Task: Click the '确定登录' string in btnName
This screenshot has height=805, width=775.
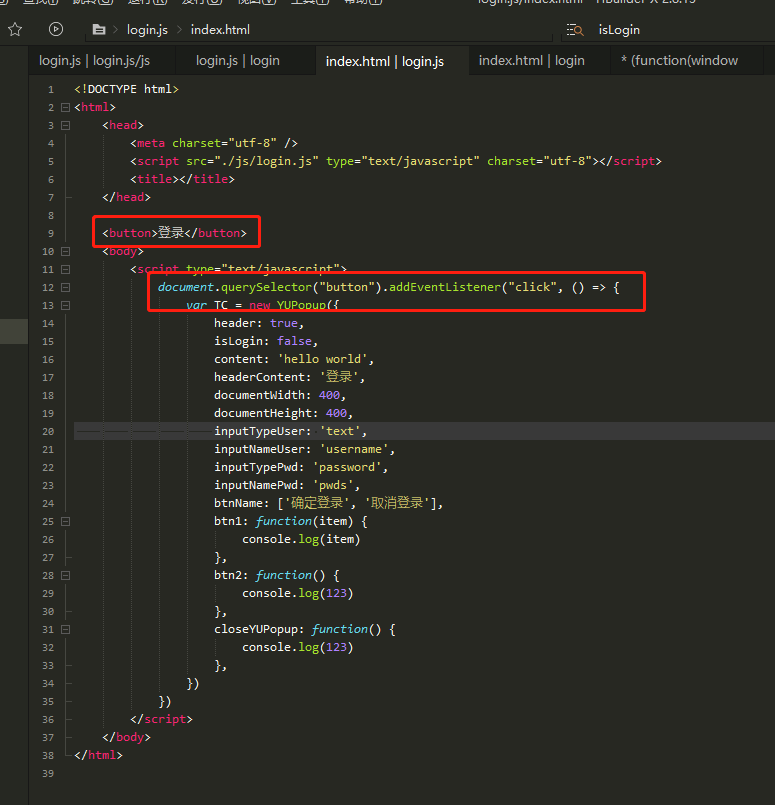Action: point(316,503)
